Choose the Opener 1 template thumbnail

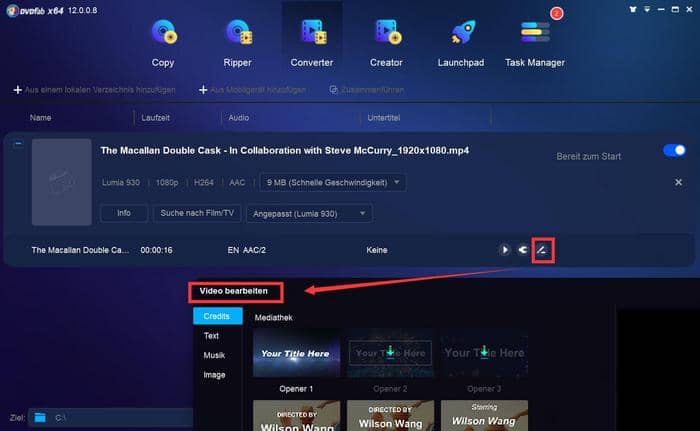tap(296, 353)
